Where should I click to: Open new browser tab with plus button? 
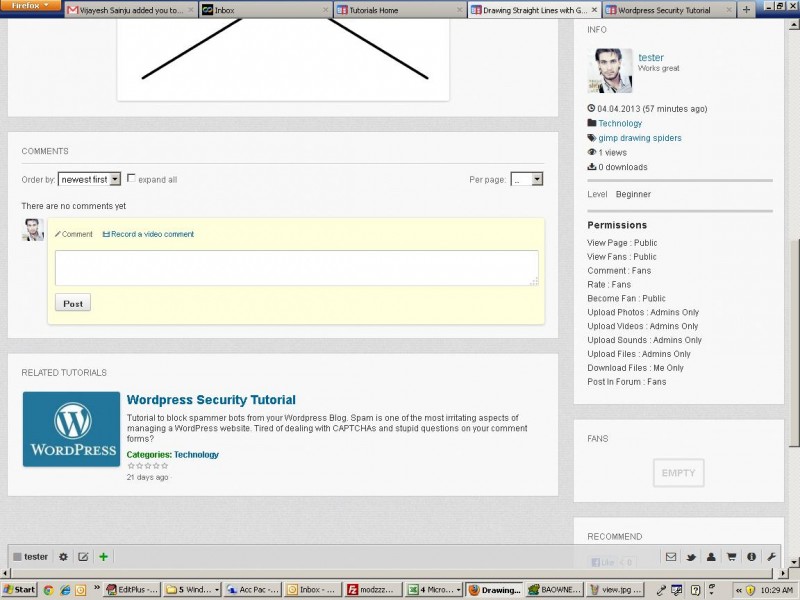click(746, 10)
